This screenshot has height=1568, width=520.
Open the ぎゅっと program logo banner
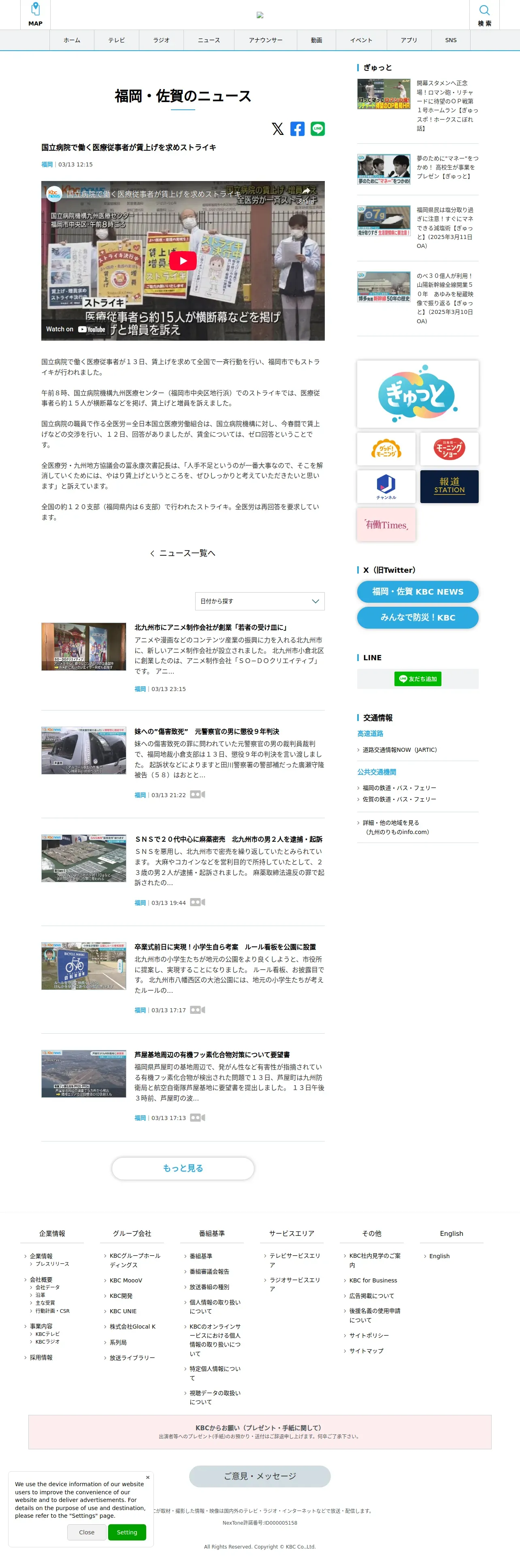(417, 395)
